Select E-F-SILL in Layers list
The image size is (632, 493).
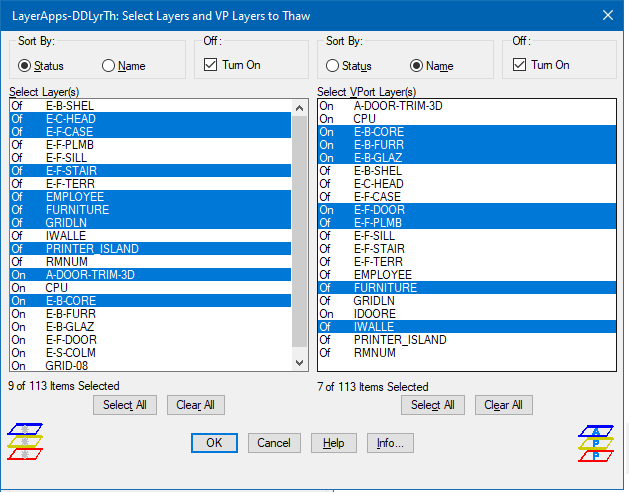pyautogui.click(x=150, y=158)
